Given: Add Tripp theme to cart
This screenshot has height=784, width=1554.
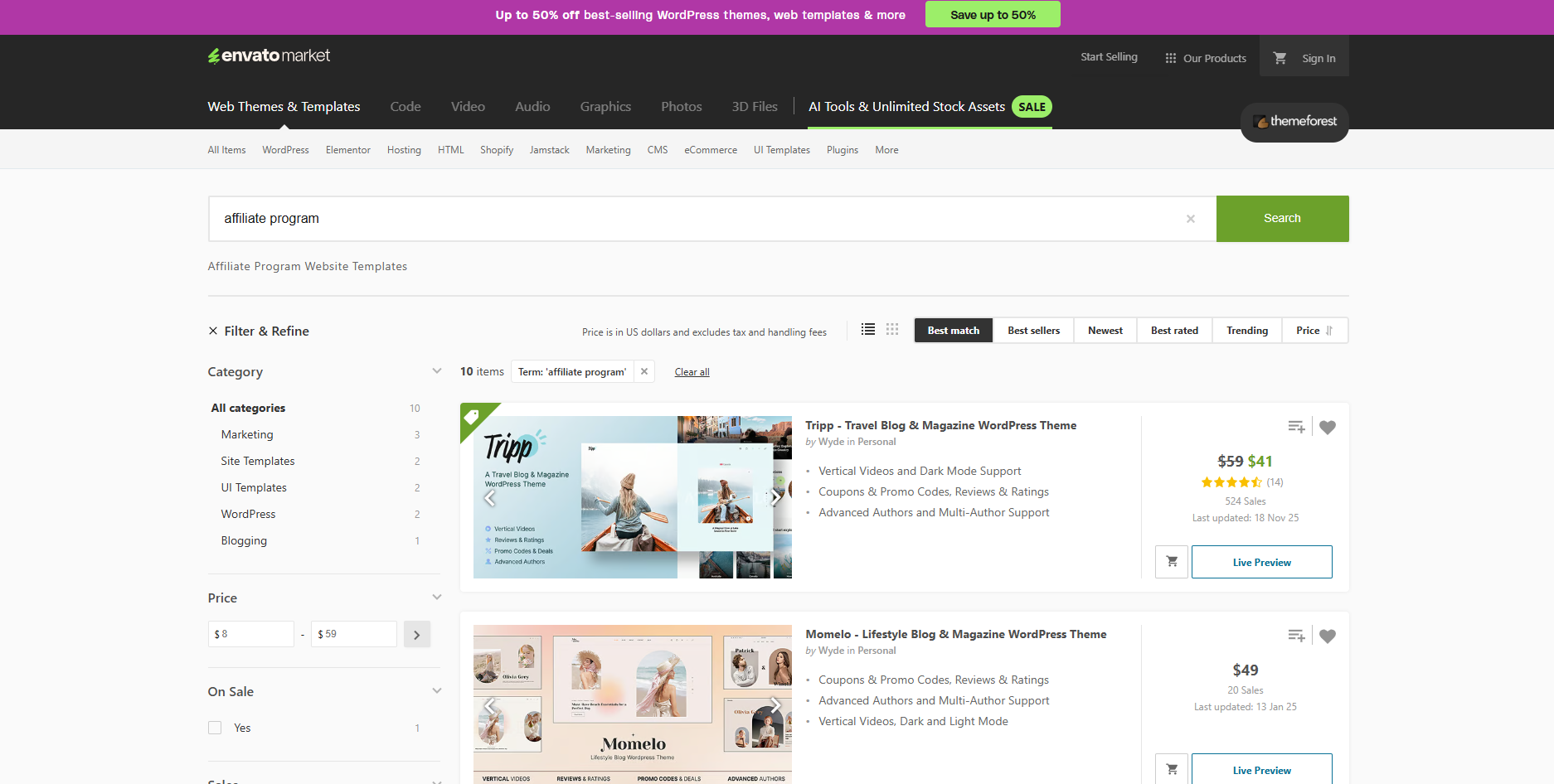Looking at the screenshot, I should [x=1171, y=562].
